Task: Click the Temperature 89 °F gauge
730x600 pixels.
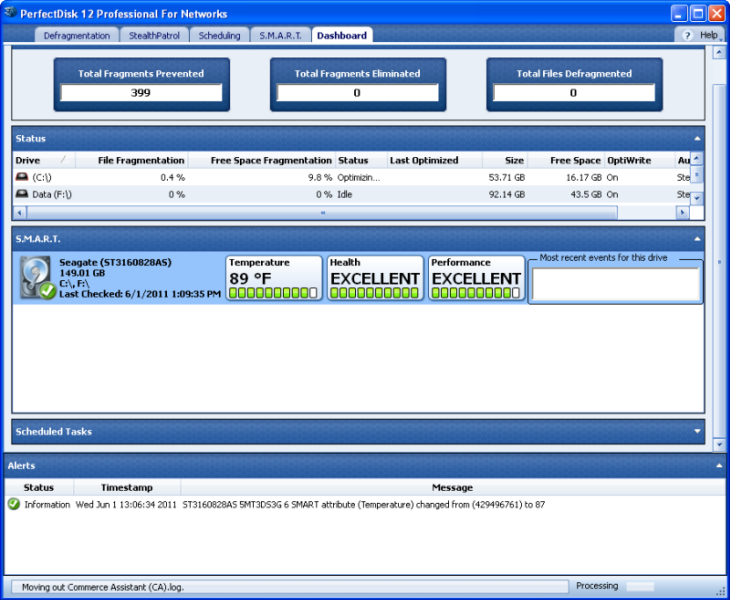Action: pyautogui.click(x=274, y=278)
